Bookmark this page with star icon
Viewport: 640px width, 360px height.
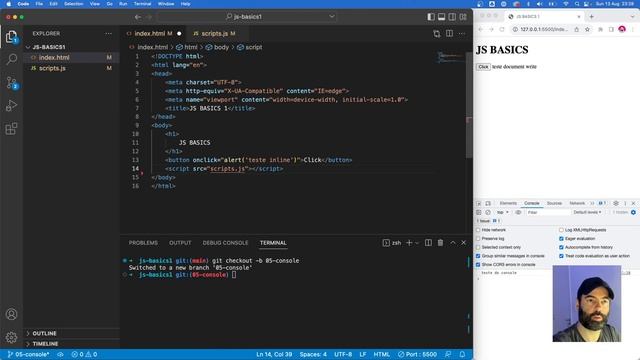[587, 29]
